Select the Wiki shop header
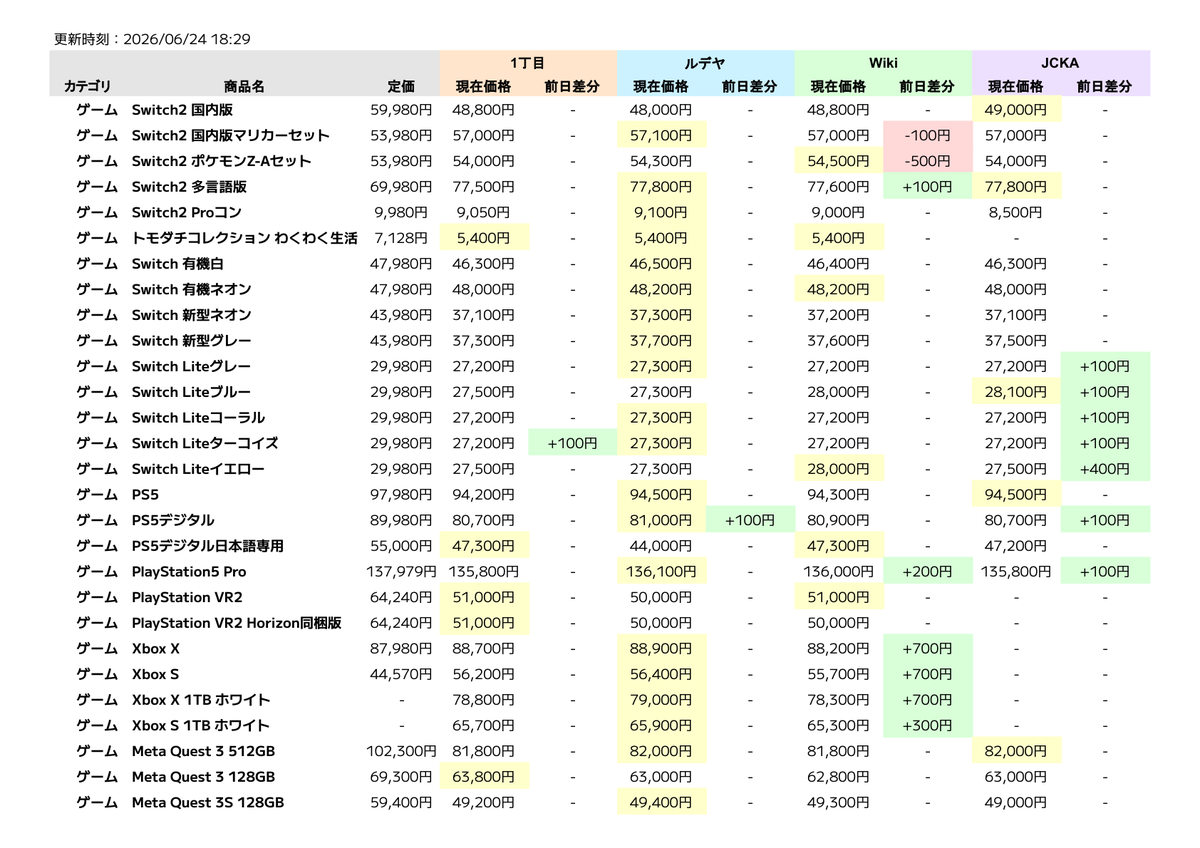Image resolution: width=1200 pixels, height=848 pixels. click(883, 63)
